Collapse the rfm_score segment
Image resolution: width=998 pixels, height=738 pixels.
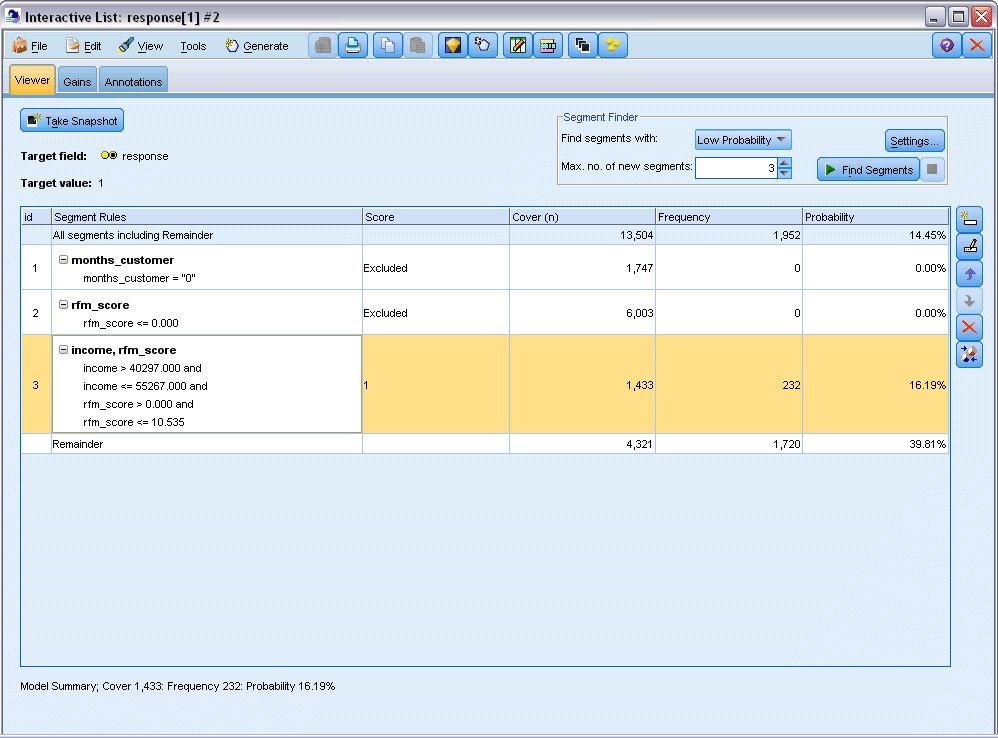[x=63, y=305]
